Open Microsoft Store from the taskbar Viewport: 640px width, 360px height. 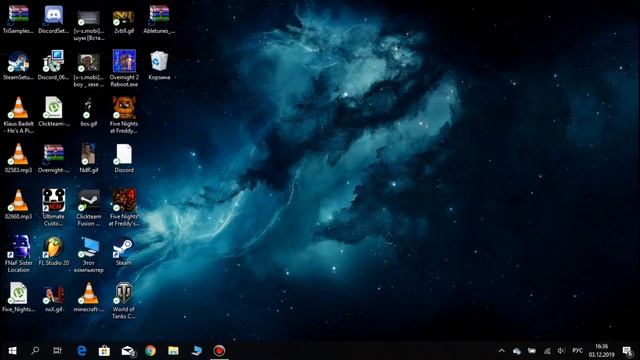(104, 351)
